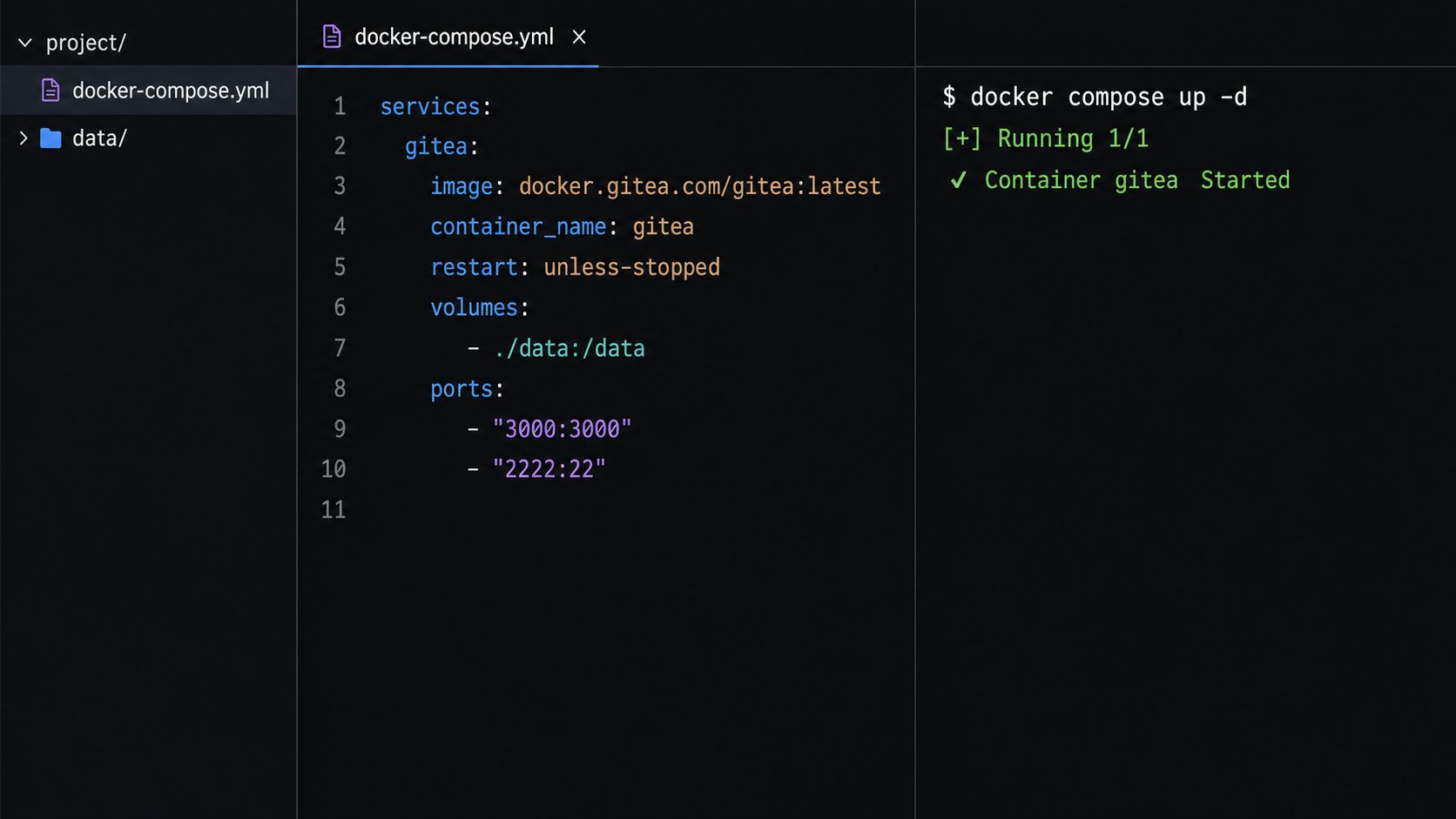
Task: Collapse the project/ folder chevron
Action: click(x=25, y=43)
